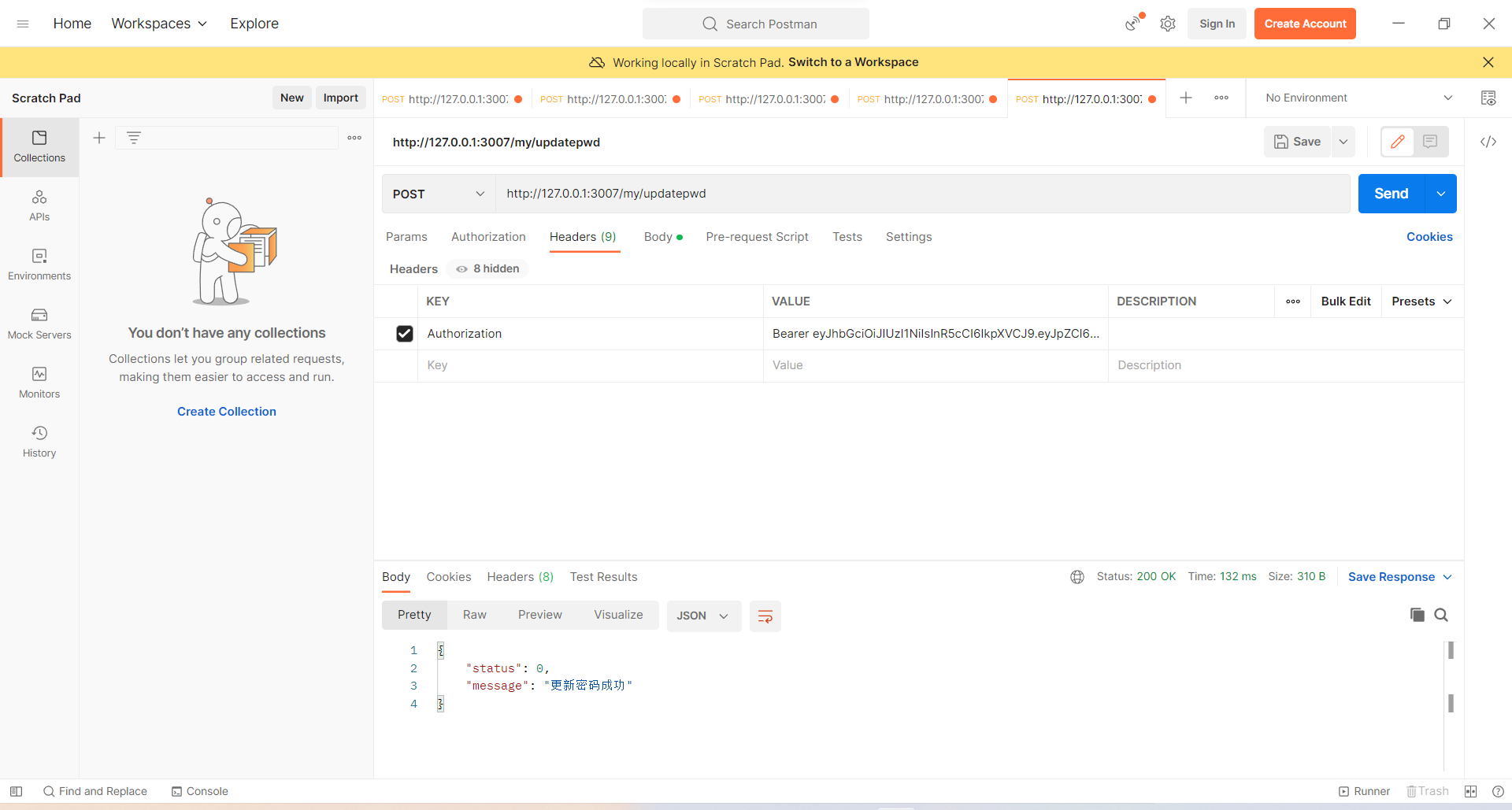1512x810 pixels.
Task: Close the yellow Scratch Pad banner
Action: pos(1488,62)
